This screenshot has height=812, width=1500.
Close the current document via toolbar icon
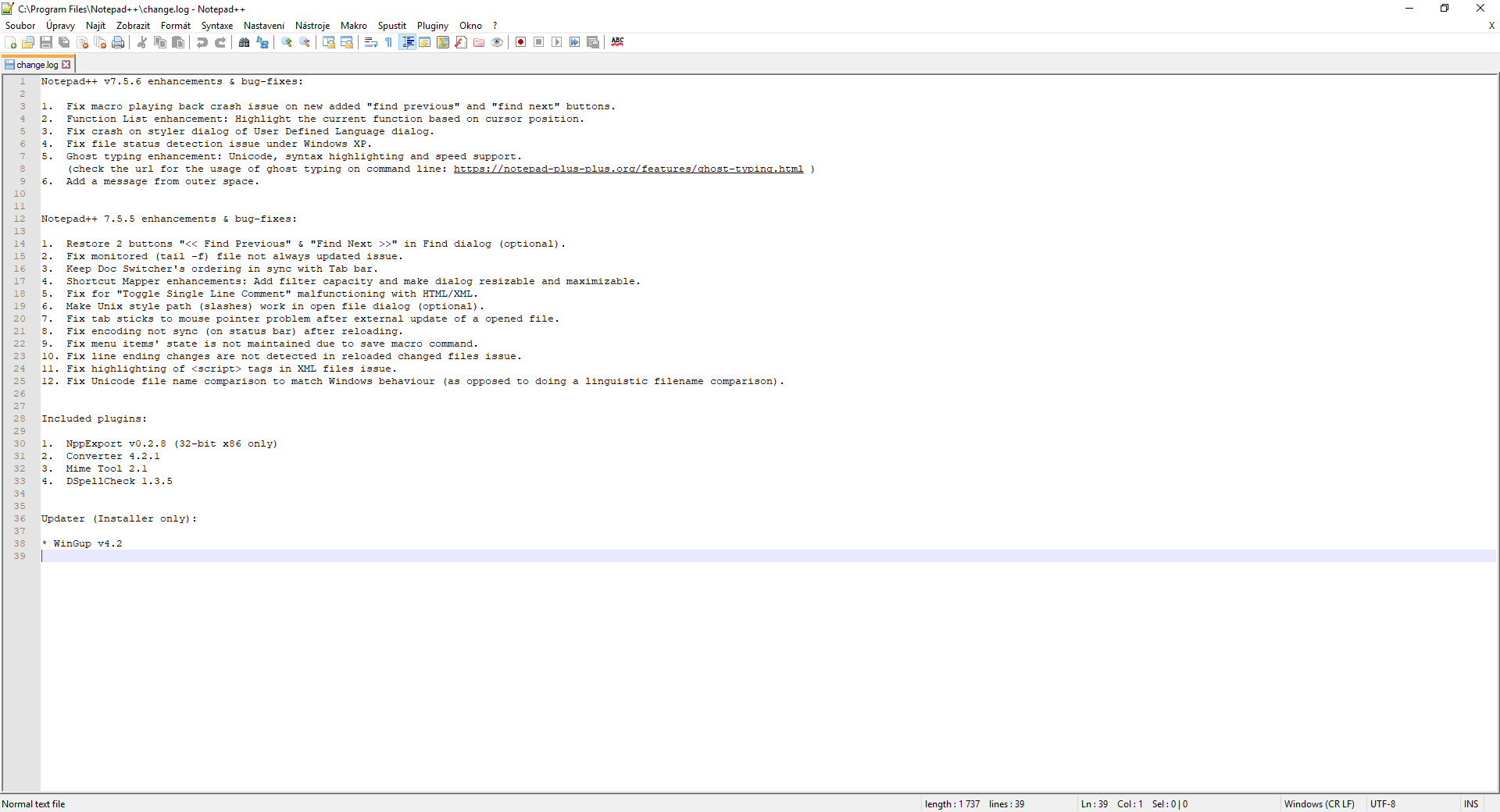pos(82,42)
